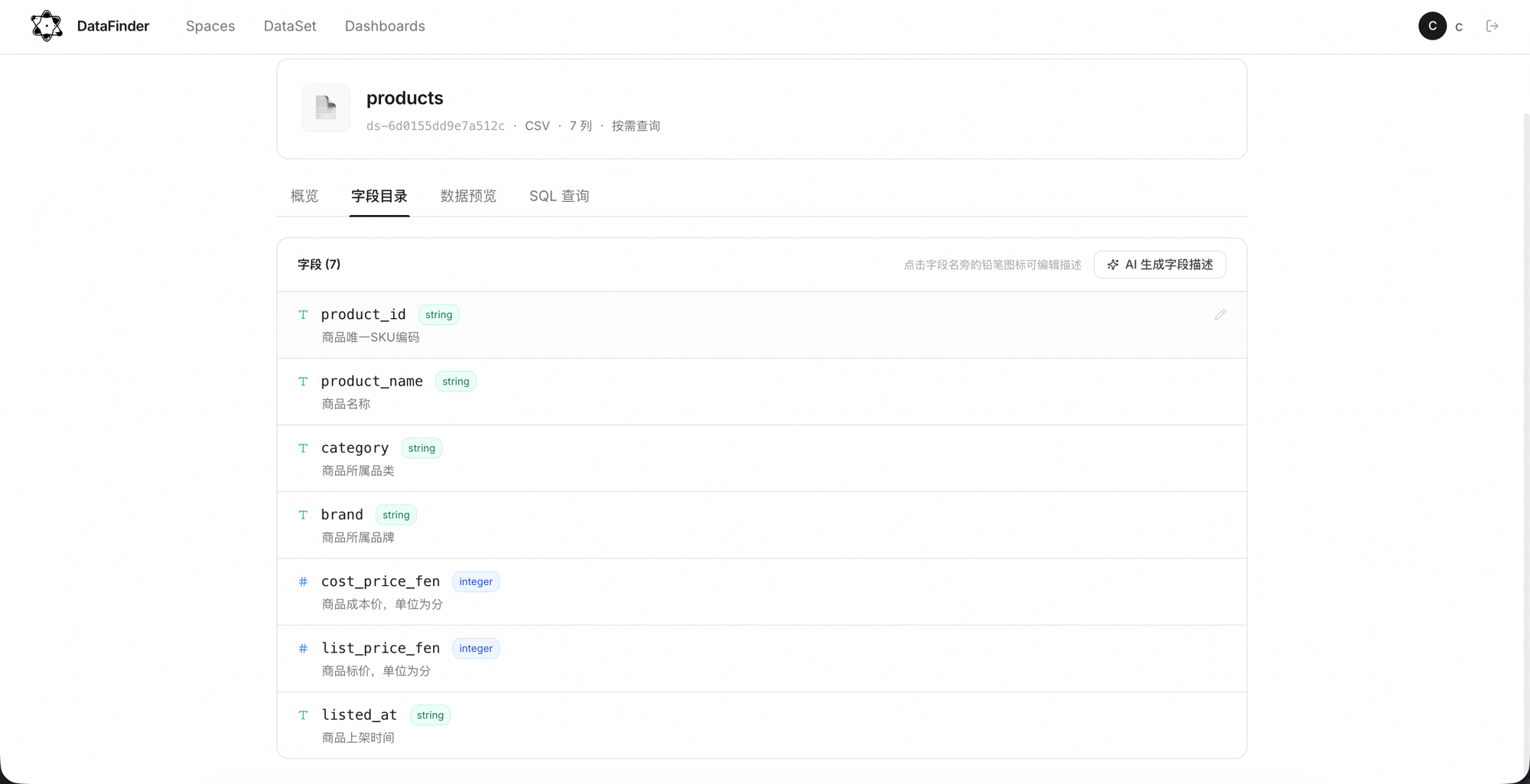Click the products file icon

(x=326, y=108)
